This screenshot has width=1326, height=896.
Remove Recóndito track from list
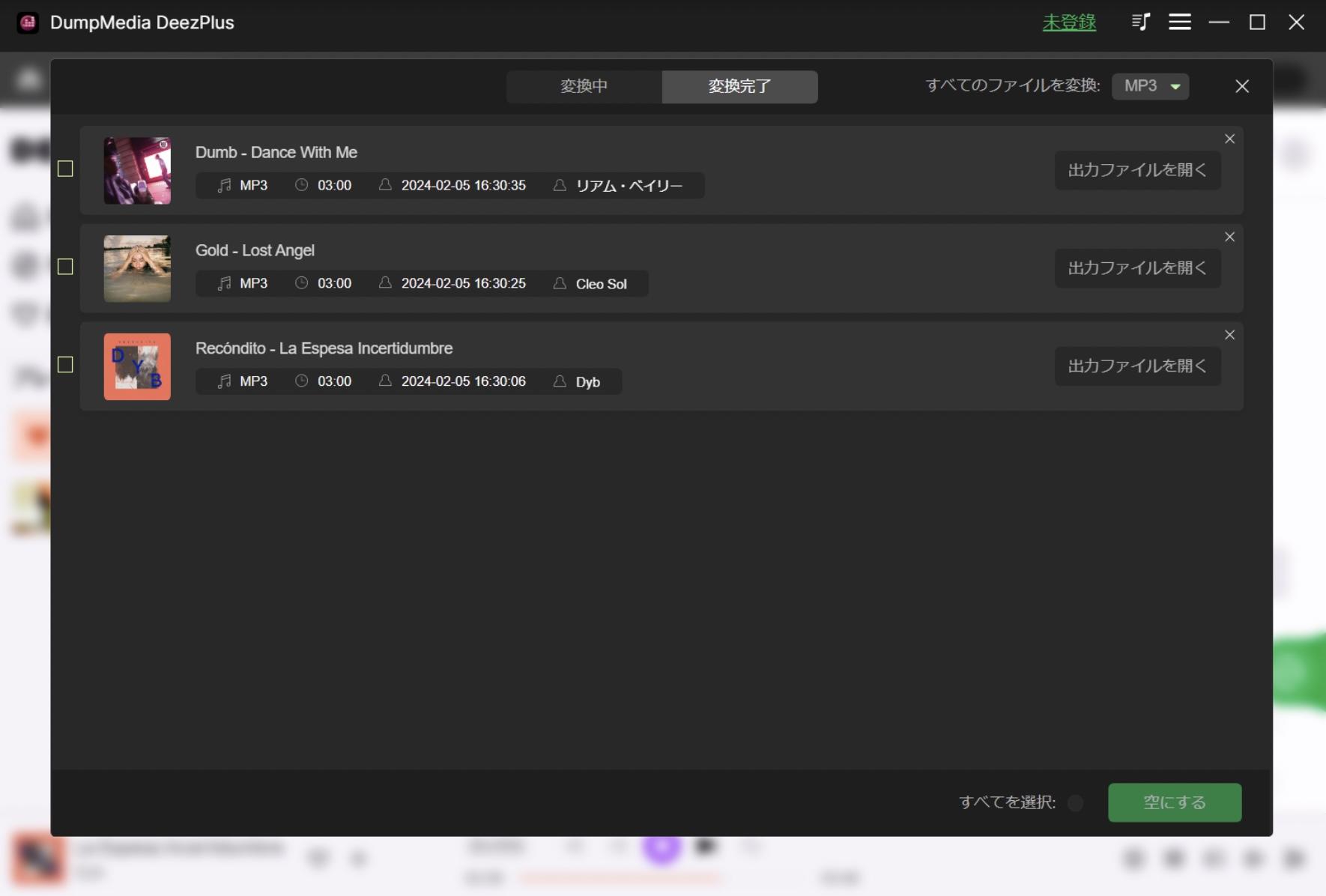tap(1229, 335)
